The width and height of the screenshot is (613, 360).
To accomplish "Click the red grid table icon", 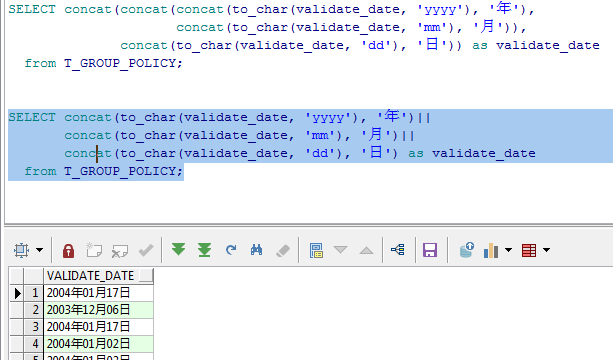I will (529, 251).
